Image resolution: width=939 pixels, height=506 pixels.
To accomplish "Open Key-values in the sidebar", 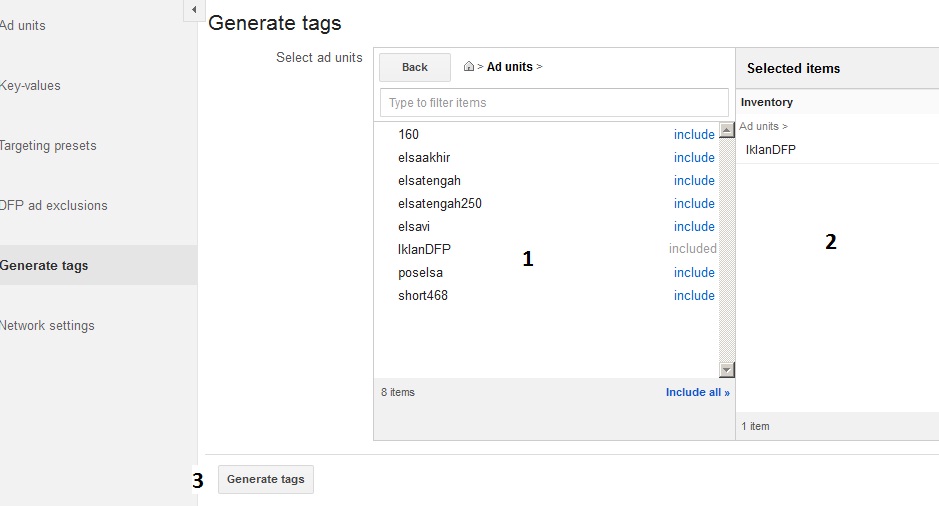I will [30, 86].
